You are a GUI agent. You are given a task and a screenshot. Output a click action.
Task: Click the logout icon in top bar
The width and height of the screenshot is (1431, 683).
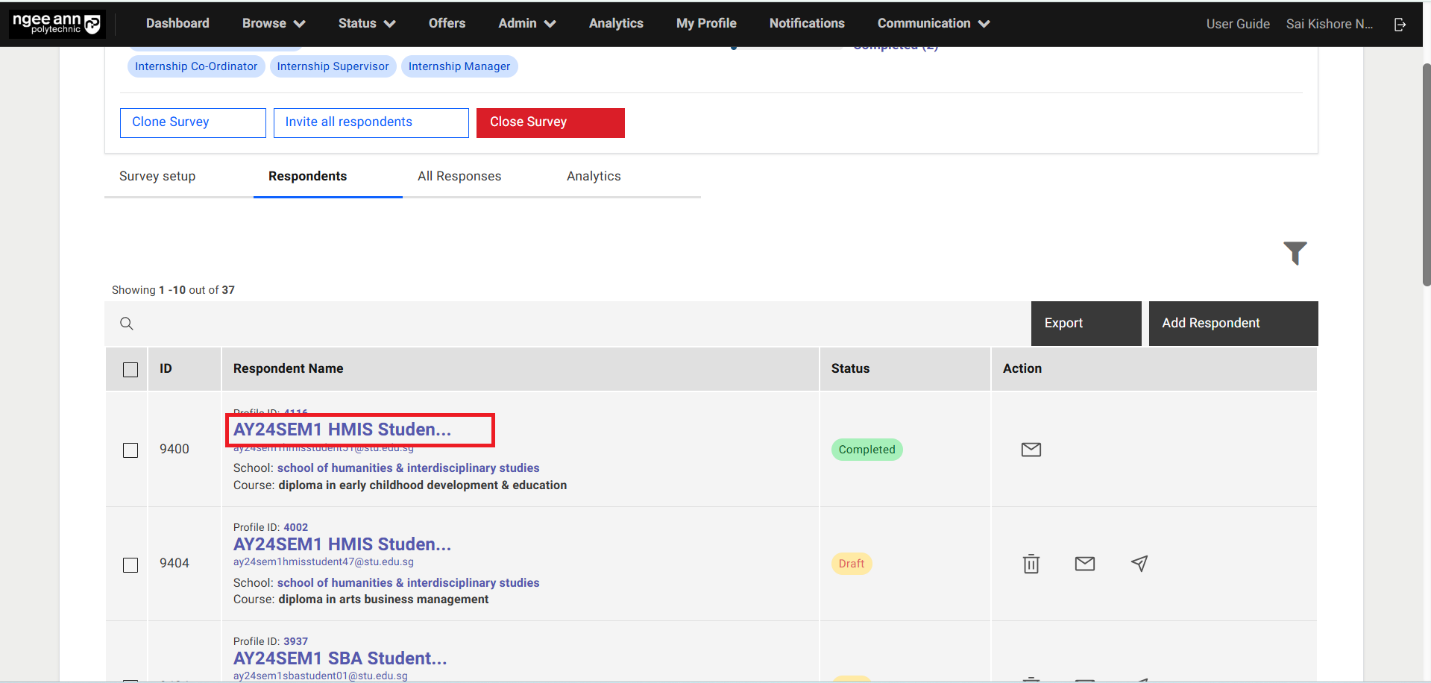(1400, 24)
